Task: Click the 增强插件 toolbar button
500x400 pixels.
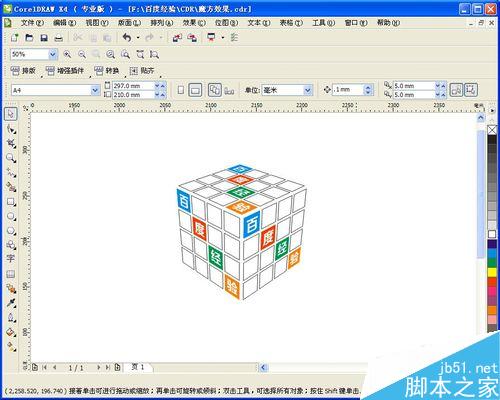Action: (65, 71)
